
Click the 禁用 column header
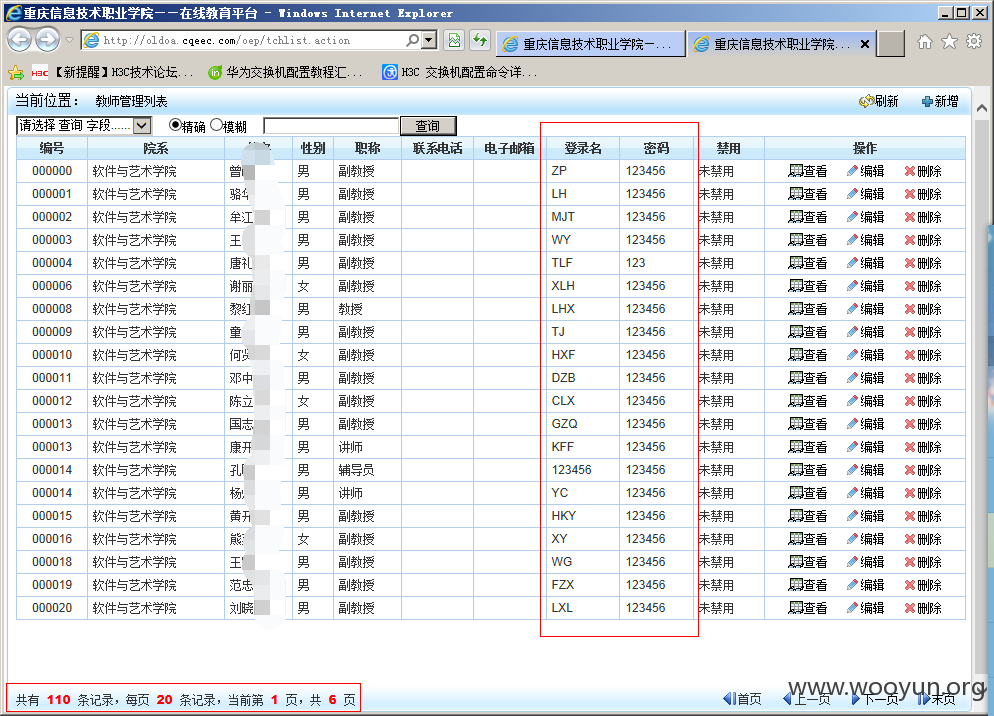(728, 148)
